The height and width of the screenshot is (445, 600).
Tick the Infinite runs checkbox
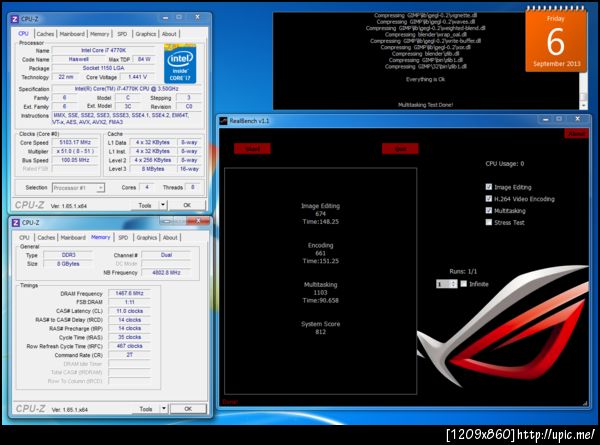[464, 284]
